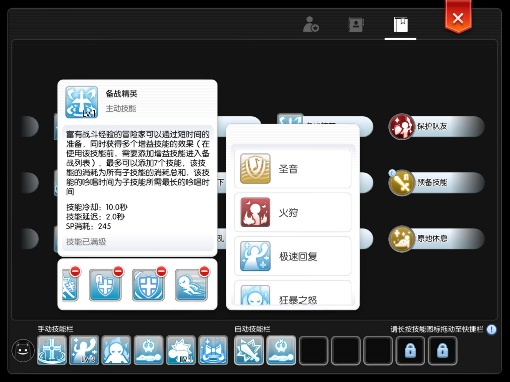Tap the second locked auto skill slot
The height and width of the screenshot is (382, 510).
443,350
